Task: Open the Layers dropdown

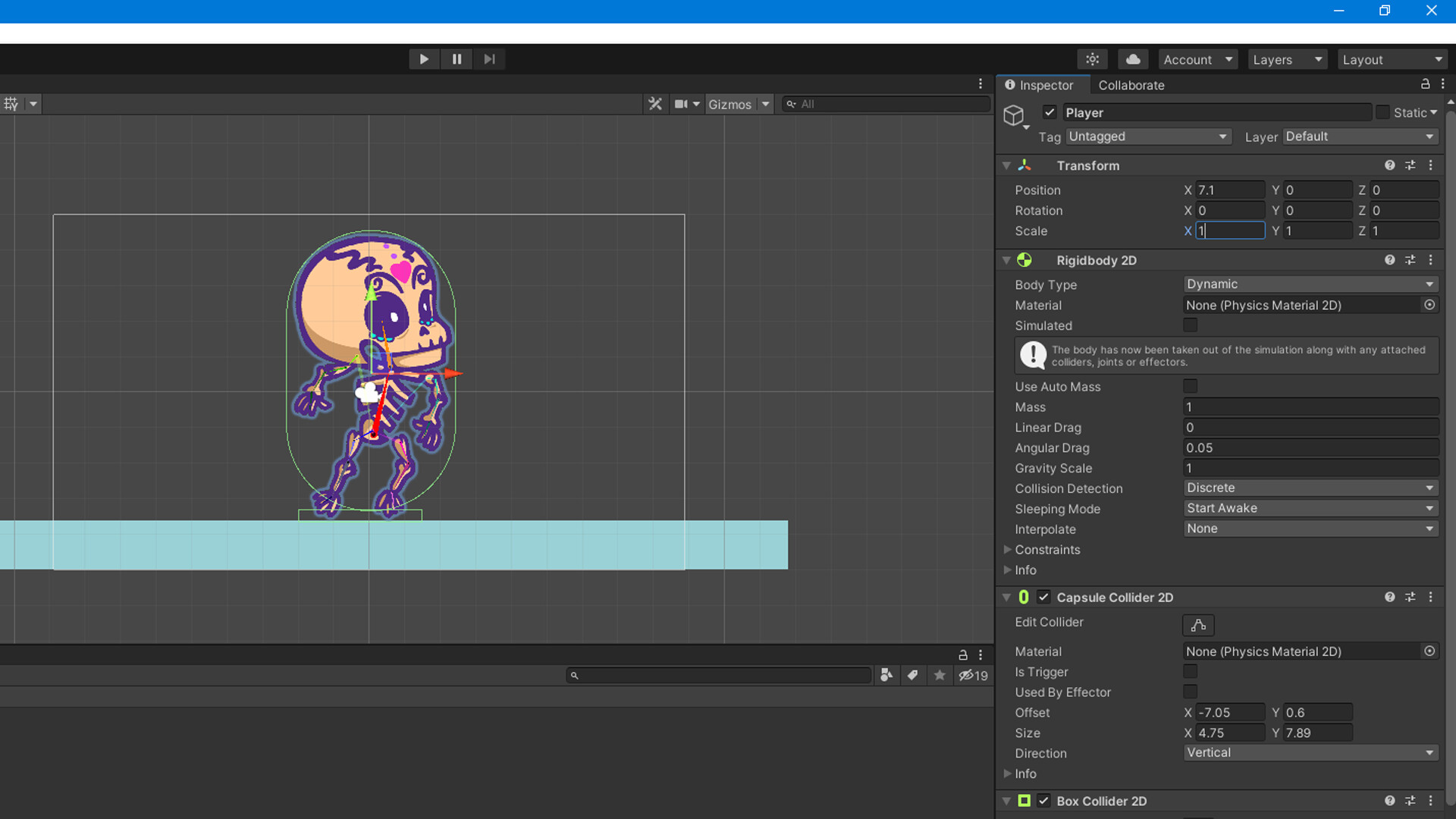Action: (x=1287, y=59)
